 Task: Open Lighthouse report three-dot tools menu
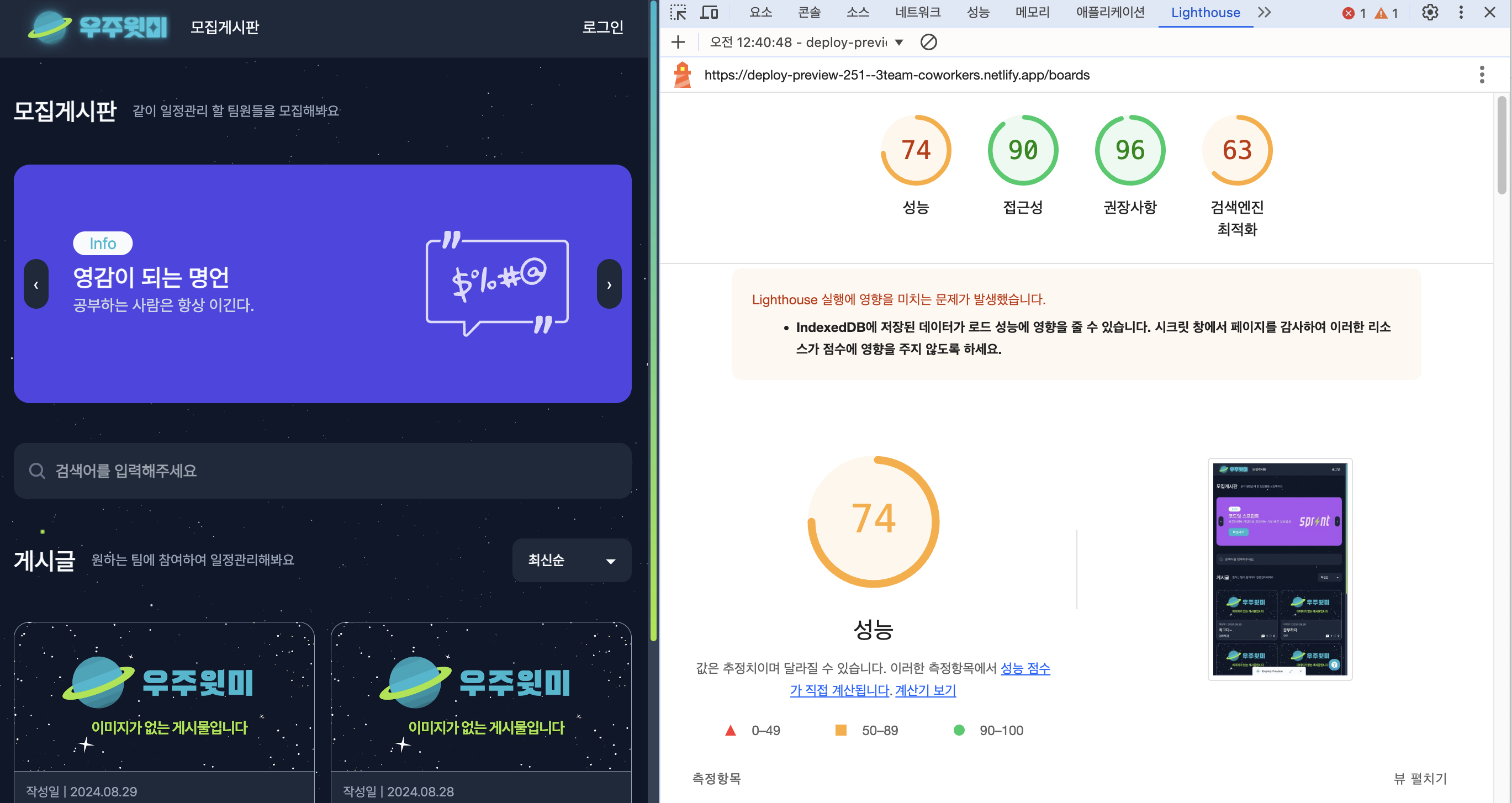[1482, 75]
